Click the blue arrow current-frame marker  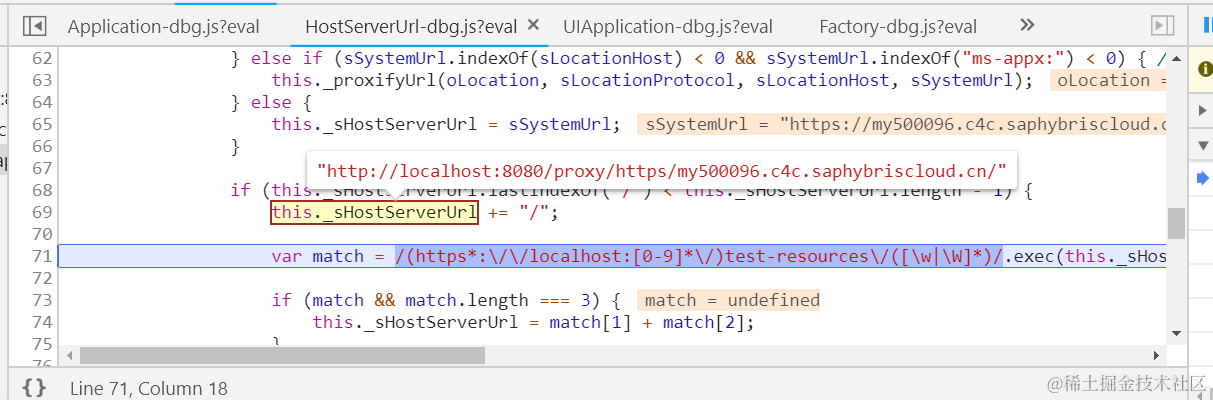[1202, 178]
